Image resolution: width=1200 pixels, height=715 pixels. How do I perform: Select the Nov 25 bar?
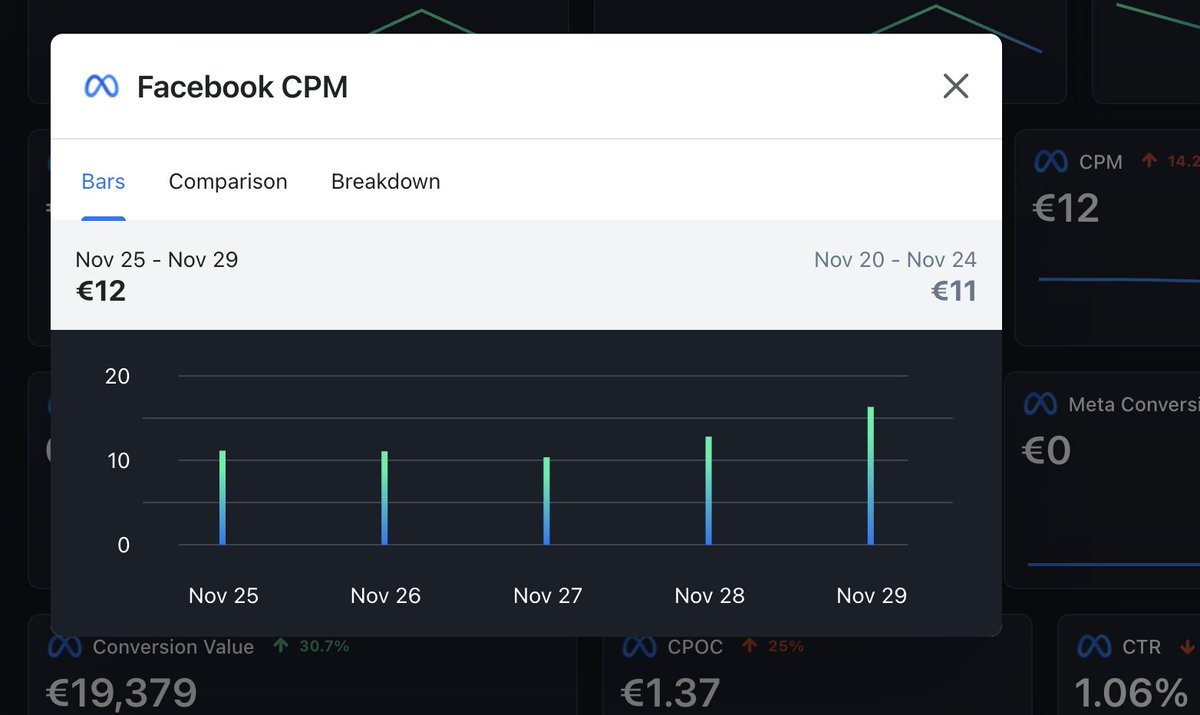pos(223,498)
